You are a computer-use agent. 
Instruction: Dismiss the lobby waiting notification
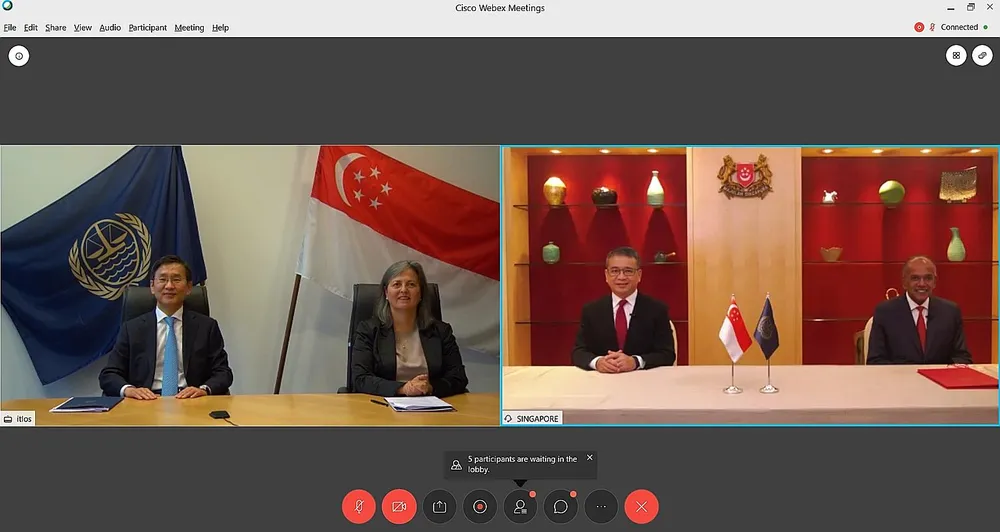[590, 458]
